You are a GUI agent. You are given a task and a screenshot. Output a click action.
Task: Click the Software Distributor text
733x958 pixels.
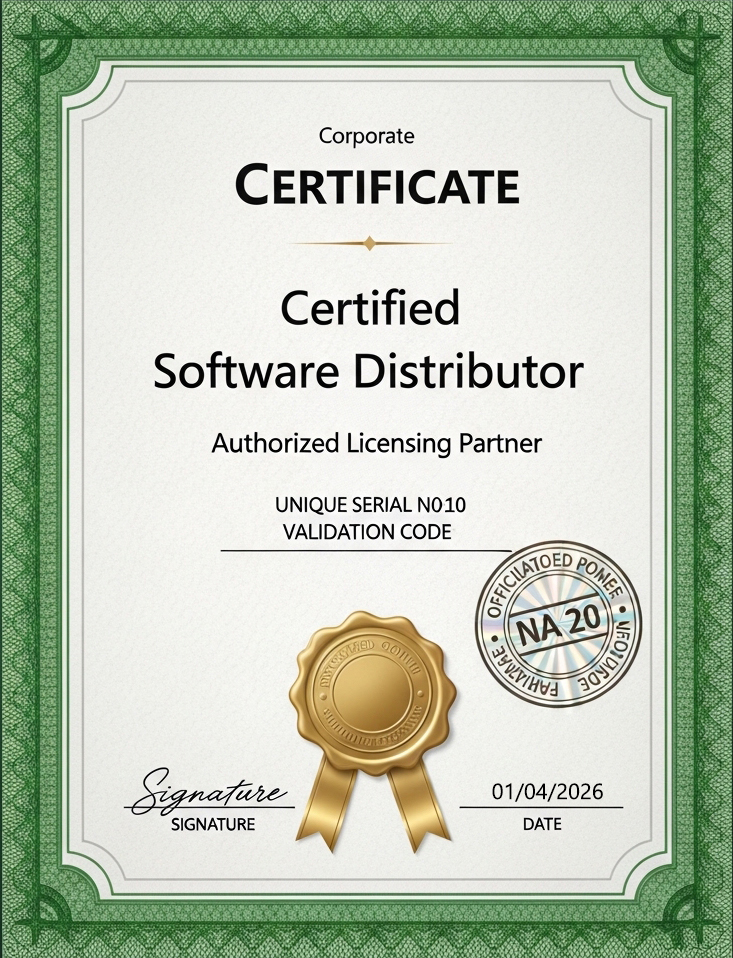tap(367, 372)
